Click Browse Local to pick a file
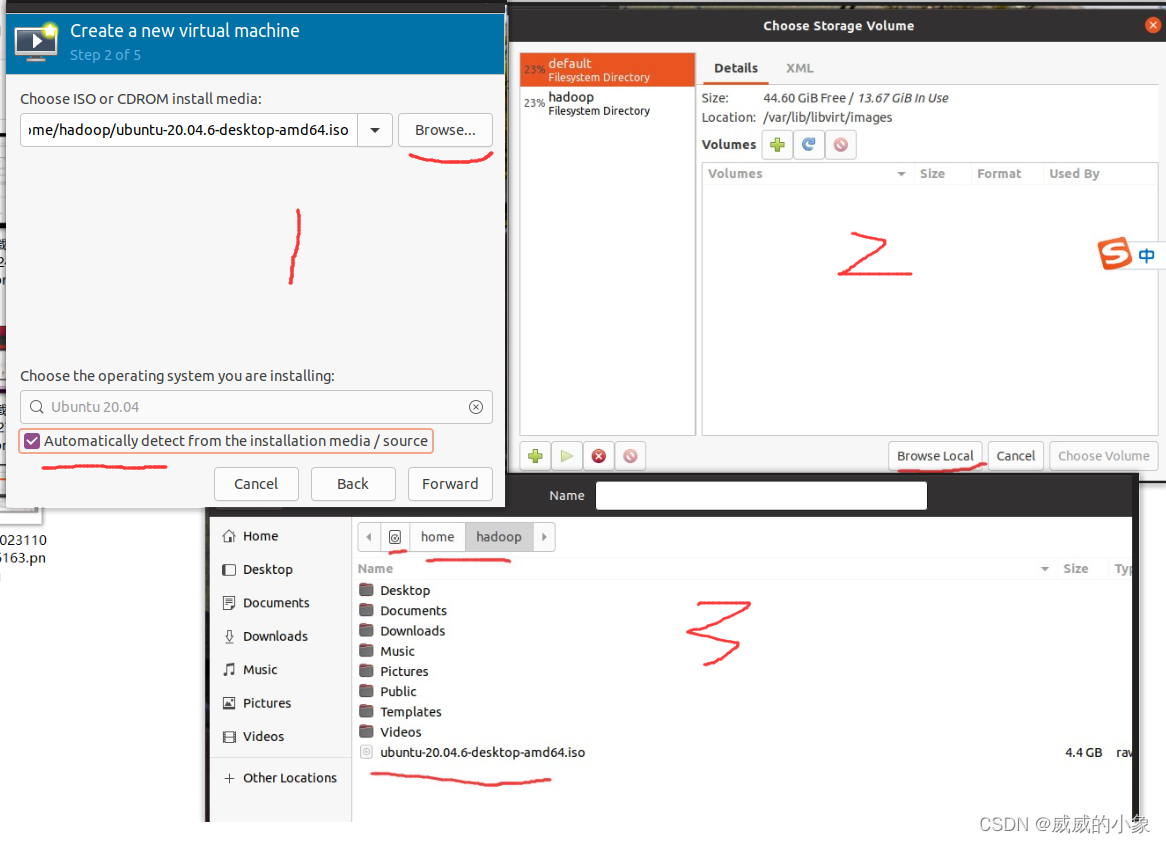Viewport: 1166px width, 843px height. (x=934, y=455)
